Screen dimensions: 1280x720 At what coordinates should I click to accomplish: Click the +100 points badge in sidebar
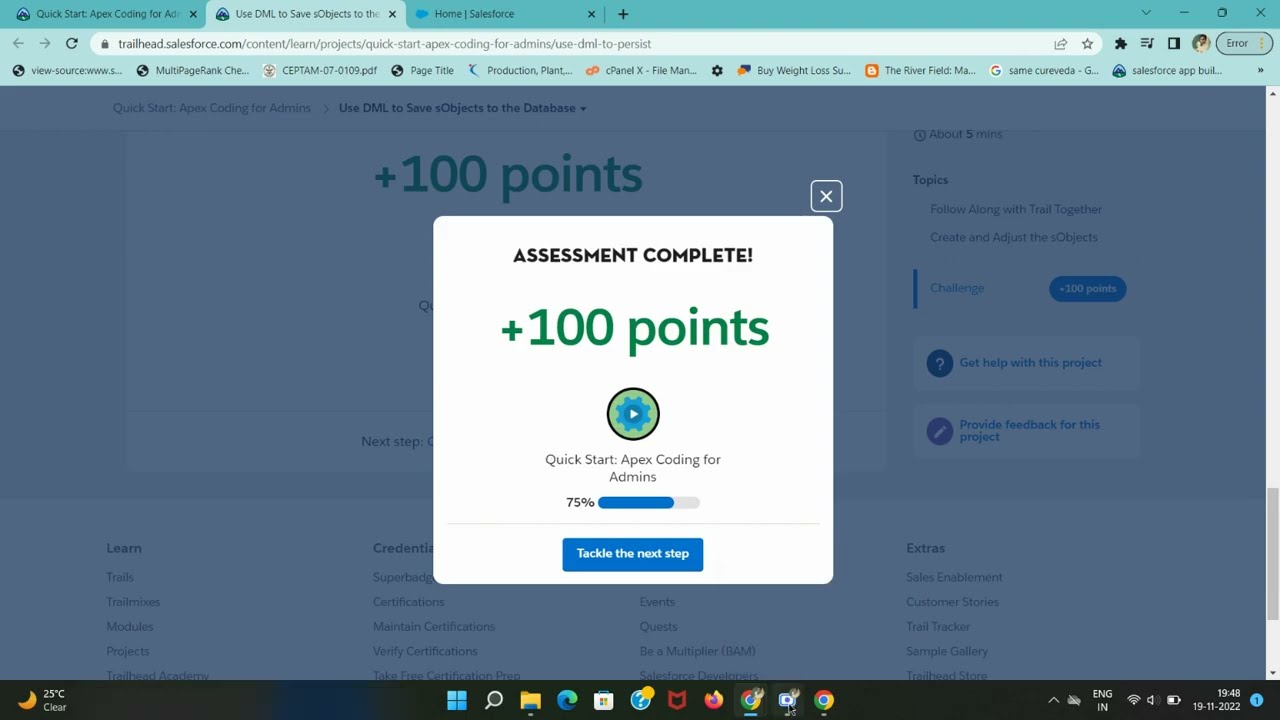coord(1087,288)
